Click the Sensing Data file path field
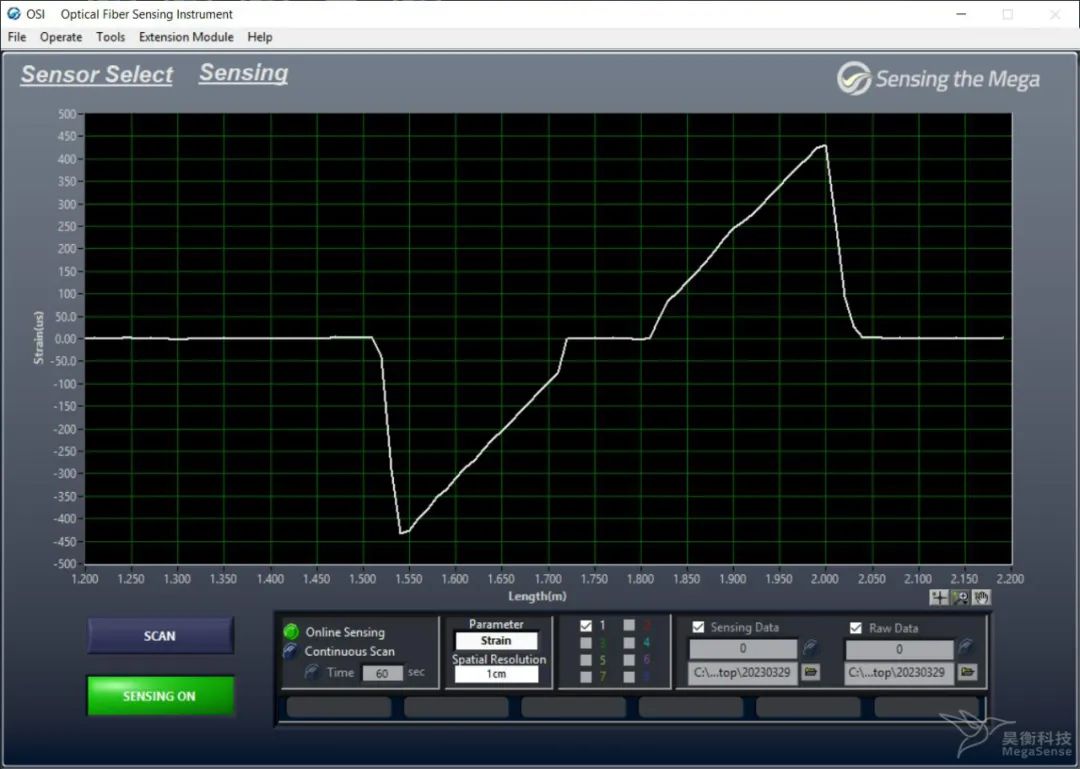The height and width of the screenshot is (769, 1080). click(743, 673)
